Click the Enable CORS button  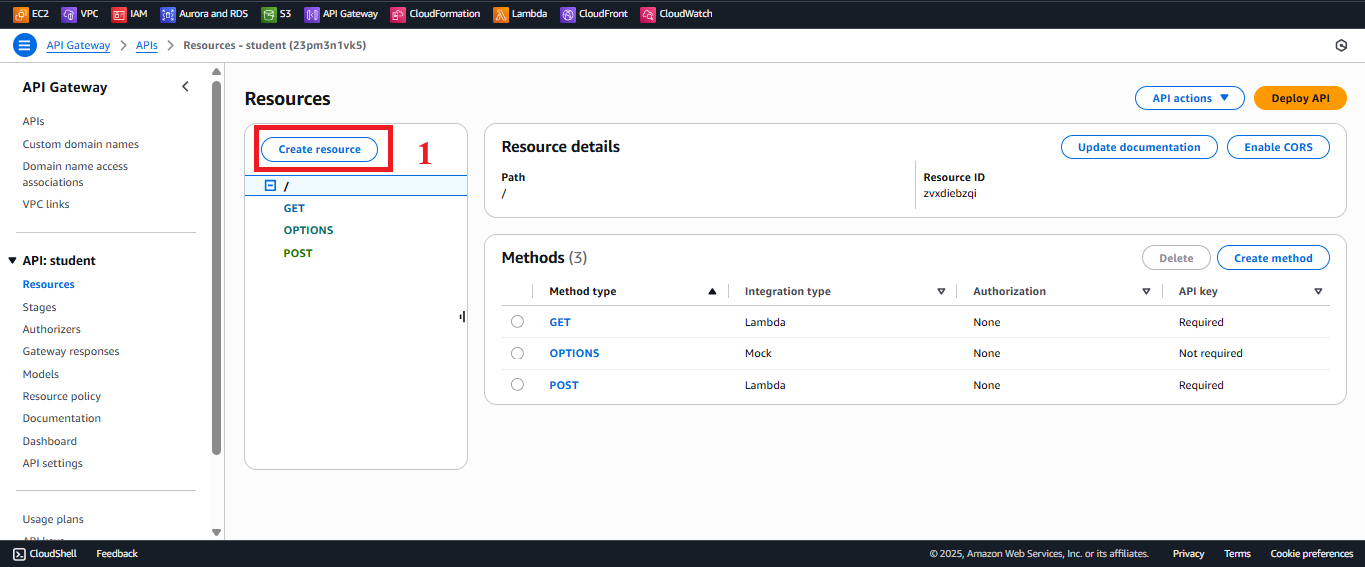(1278, 147)
